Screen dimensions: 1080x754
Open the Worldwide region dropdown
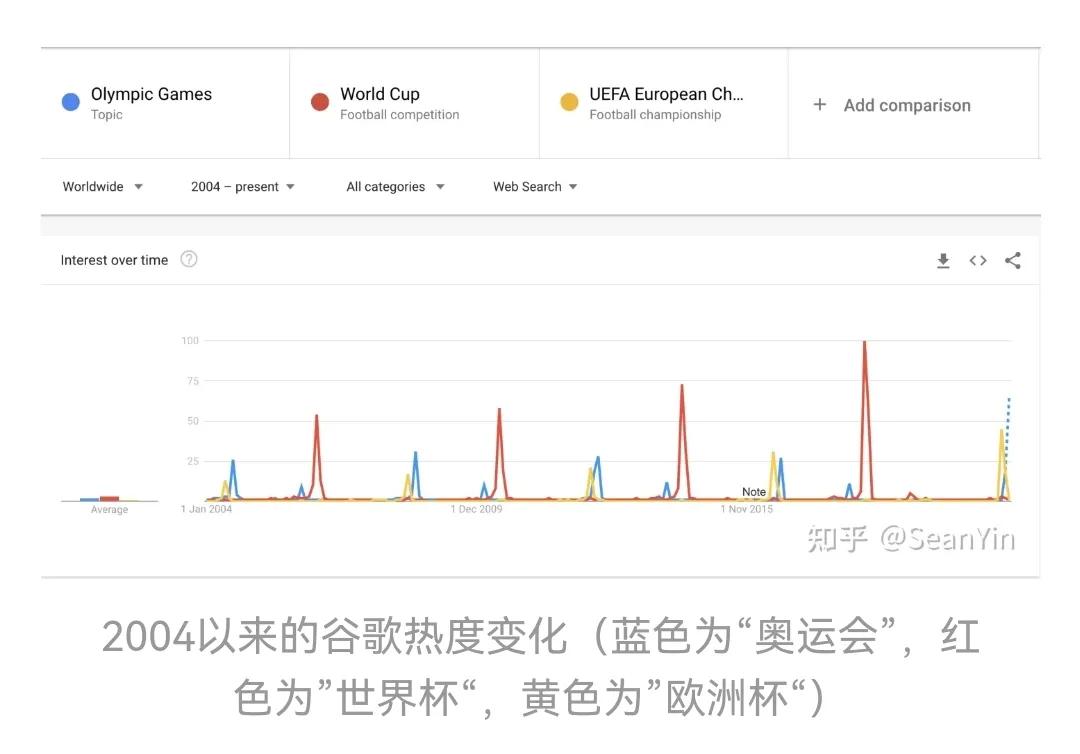pyautogui.click(x=100, y=186)
